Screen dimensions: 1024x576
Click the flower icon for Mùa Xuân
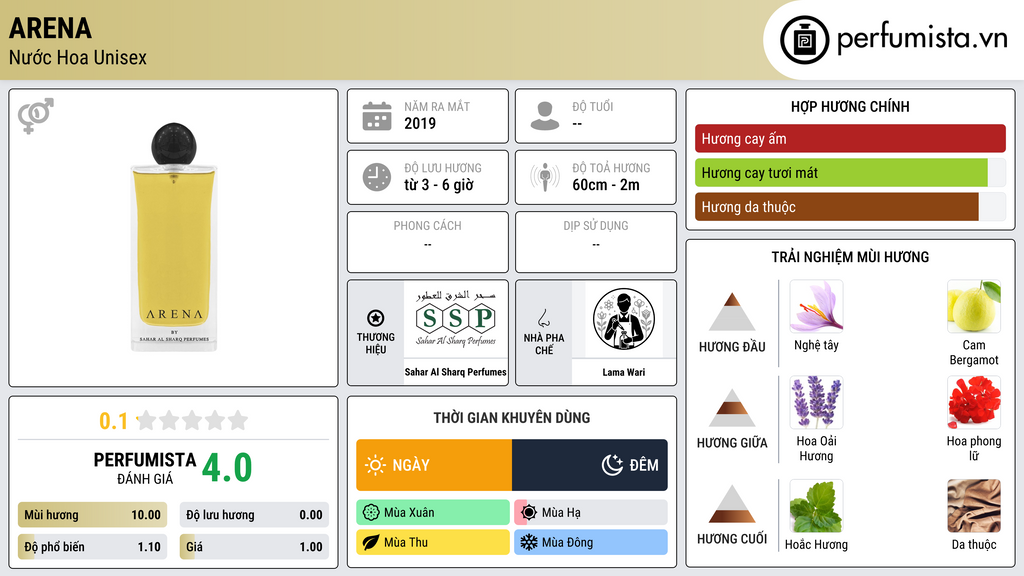click(371, 513)
